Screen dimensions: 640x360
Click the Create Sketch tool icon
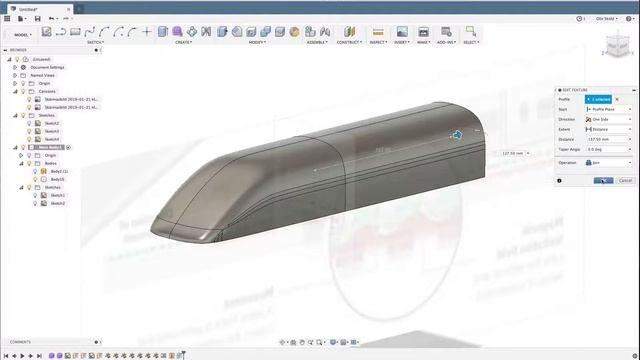(47, 32)
